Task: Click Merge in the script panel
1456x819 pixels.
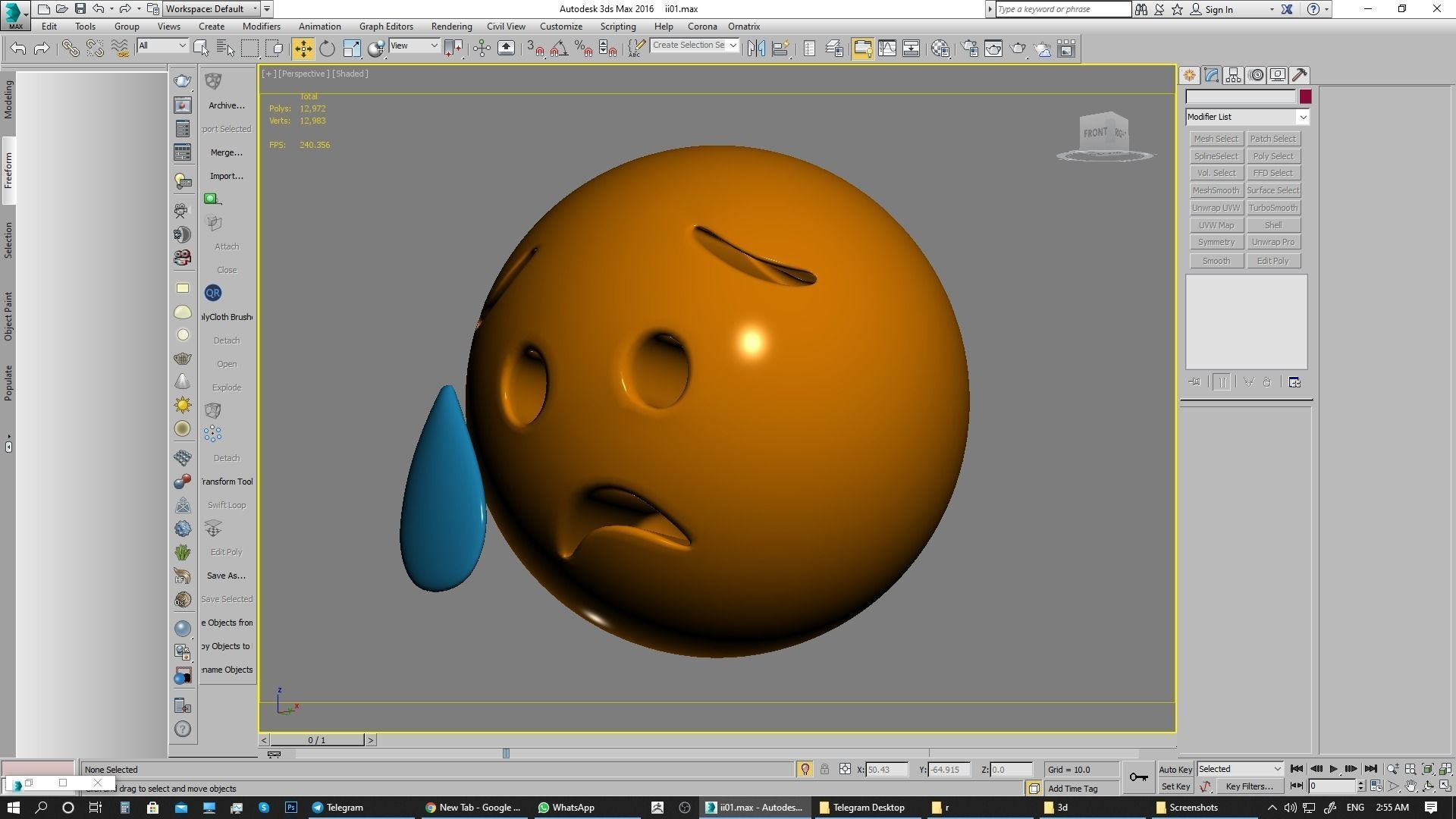Action: click(x=226, y=152)
